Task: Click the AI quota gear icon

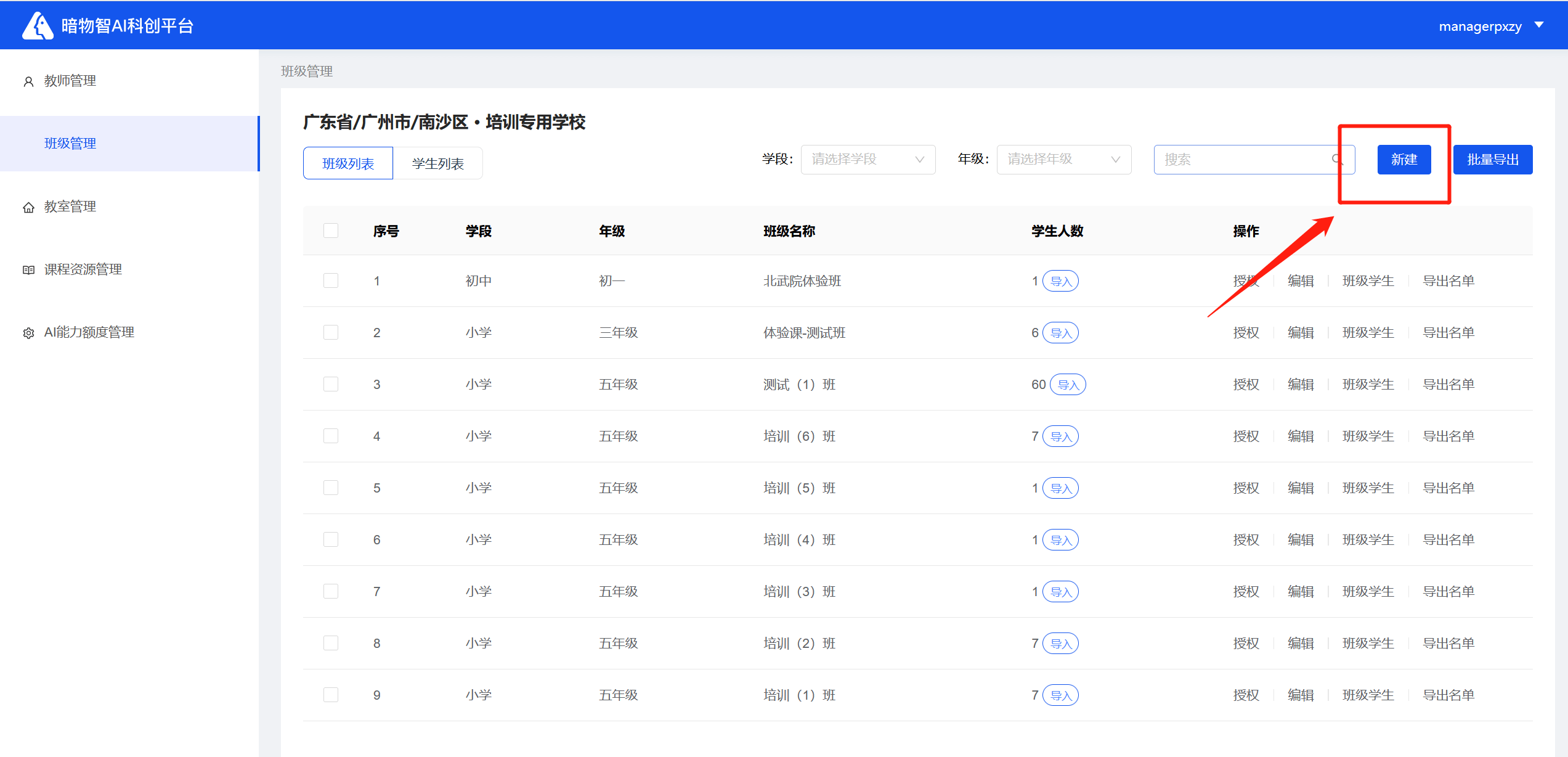Action: (x=28, y=333)
